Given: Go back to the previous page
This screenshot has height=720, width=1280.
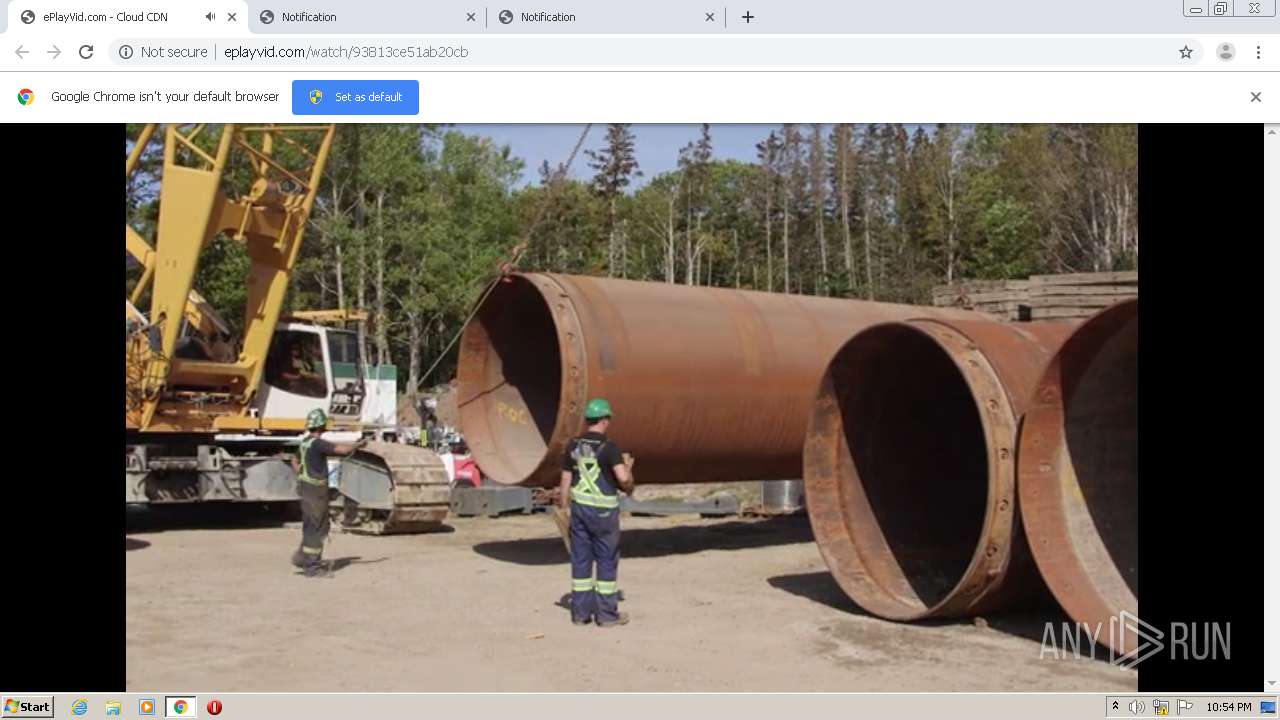Looking at the screenshot, I should [22, 52].
